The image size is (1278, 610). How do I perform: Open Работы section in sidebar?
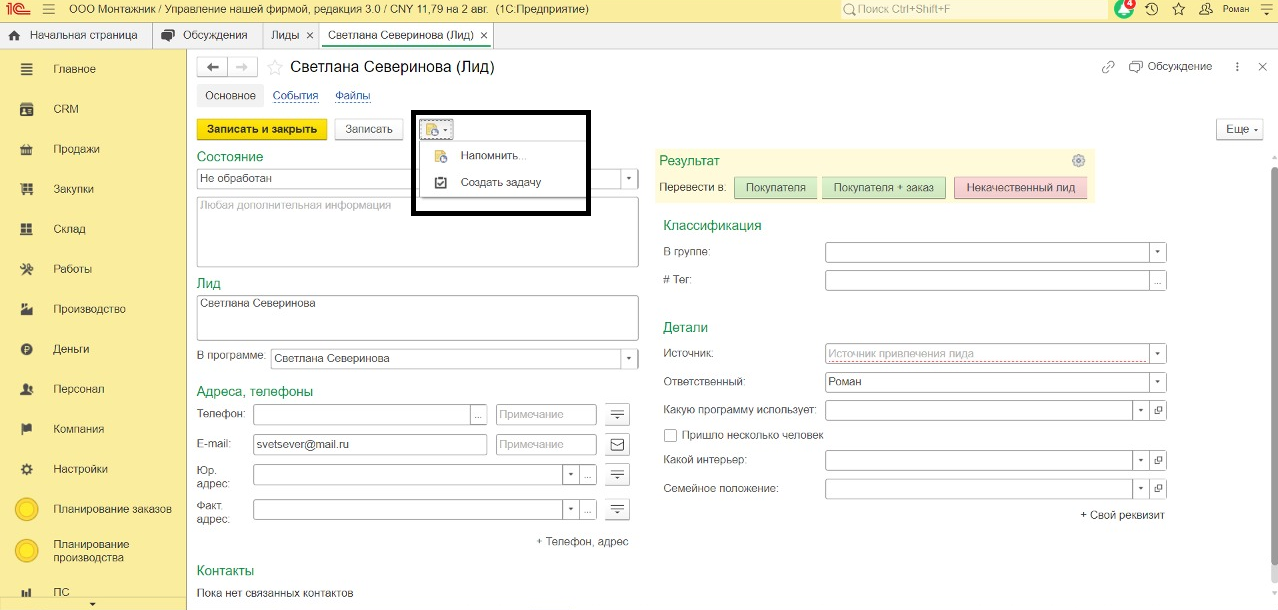72,269
